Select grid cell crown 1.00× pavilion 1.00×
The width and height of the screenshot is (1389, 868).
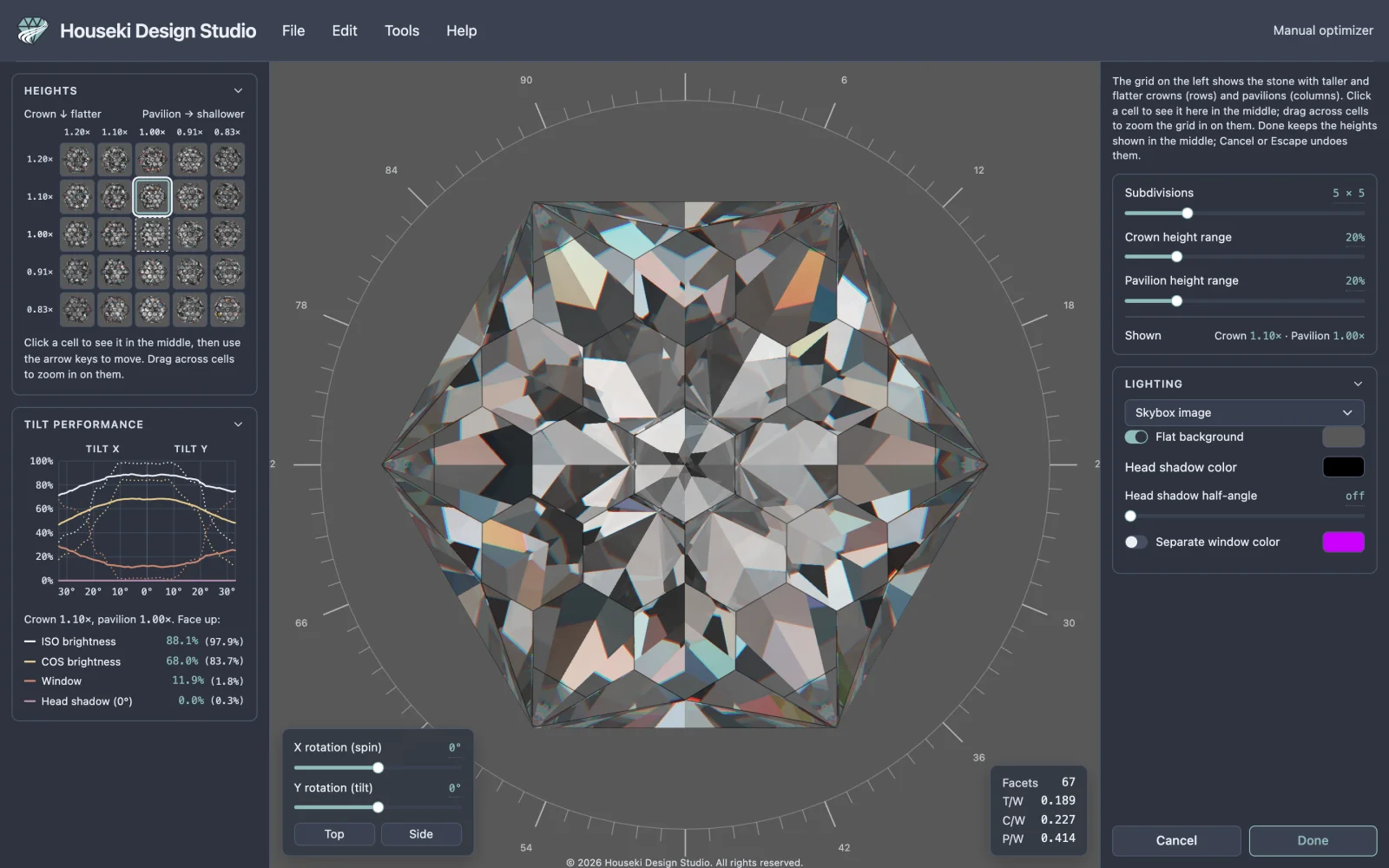[x=152, y=234]
